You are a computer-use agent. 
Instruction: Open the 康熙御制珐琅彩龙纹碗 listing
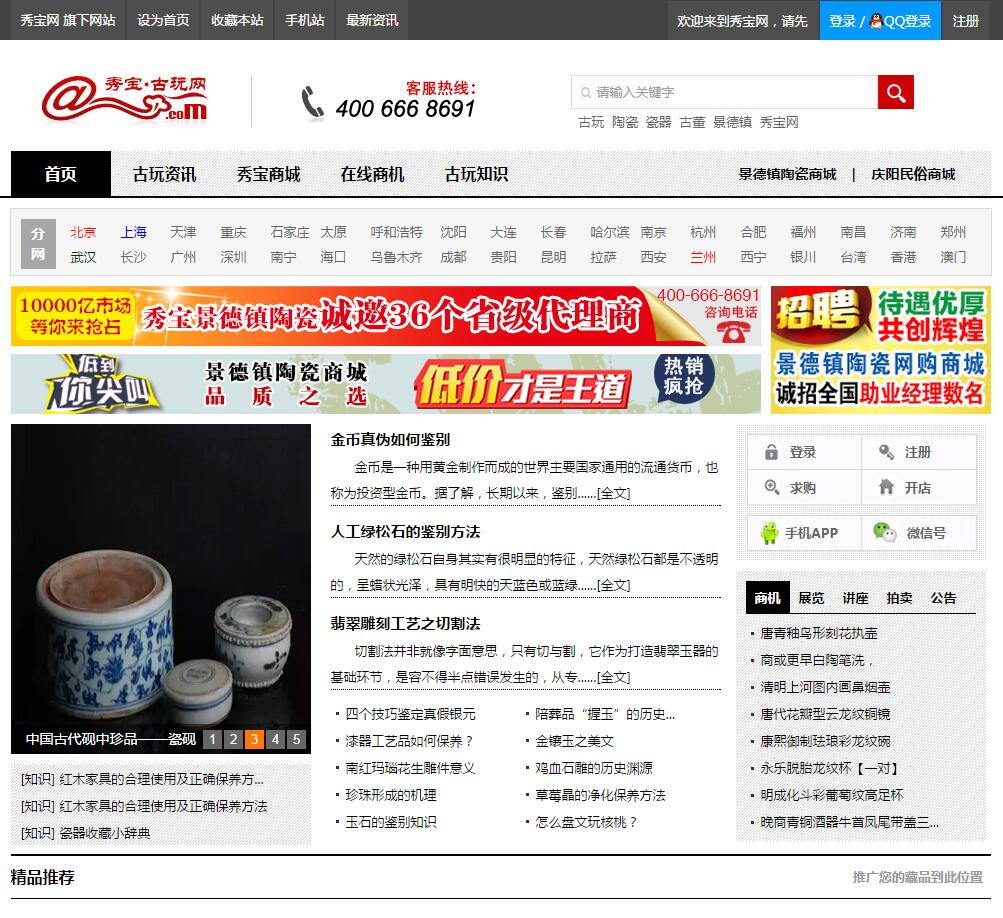[825, 741]
